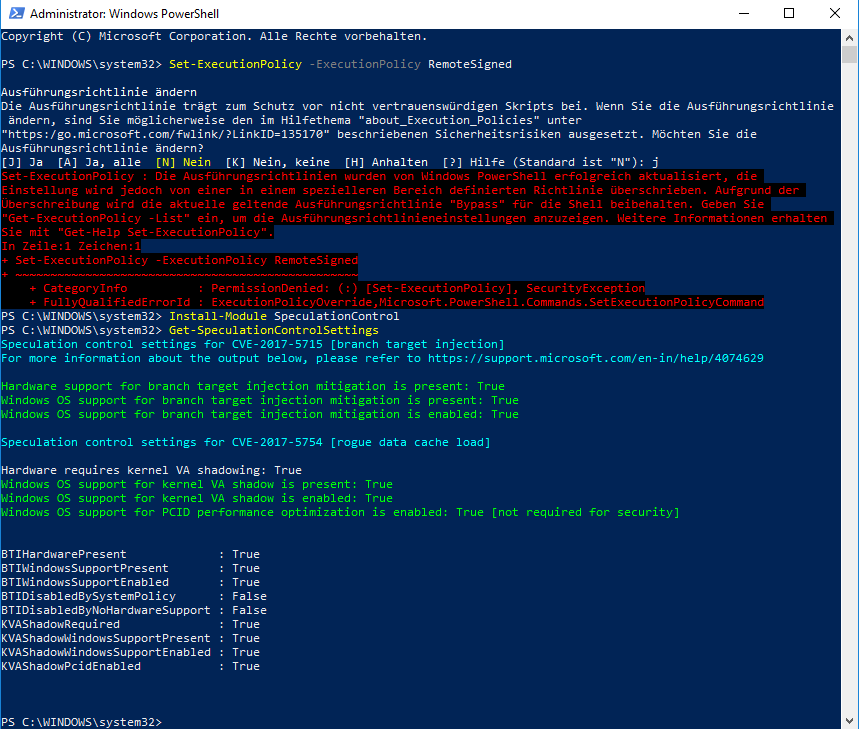Click the Set-ExecutionPolicy command on the first prompt

pos(235,64)
